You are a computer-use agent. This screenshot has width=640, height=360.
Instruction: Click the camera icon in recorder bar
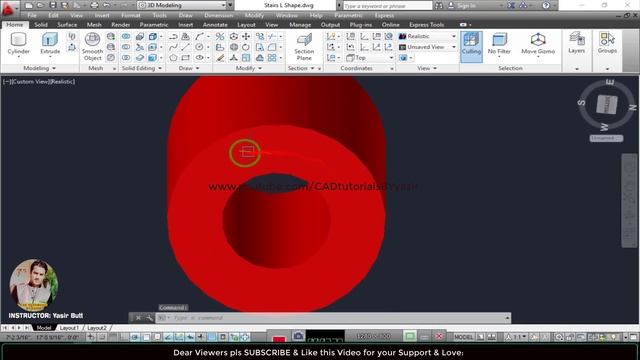(298, 336)
